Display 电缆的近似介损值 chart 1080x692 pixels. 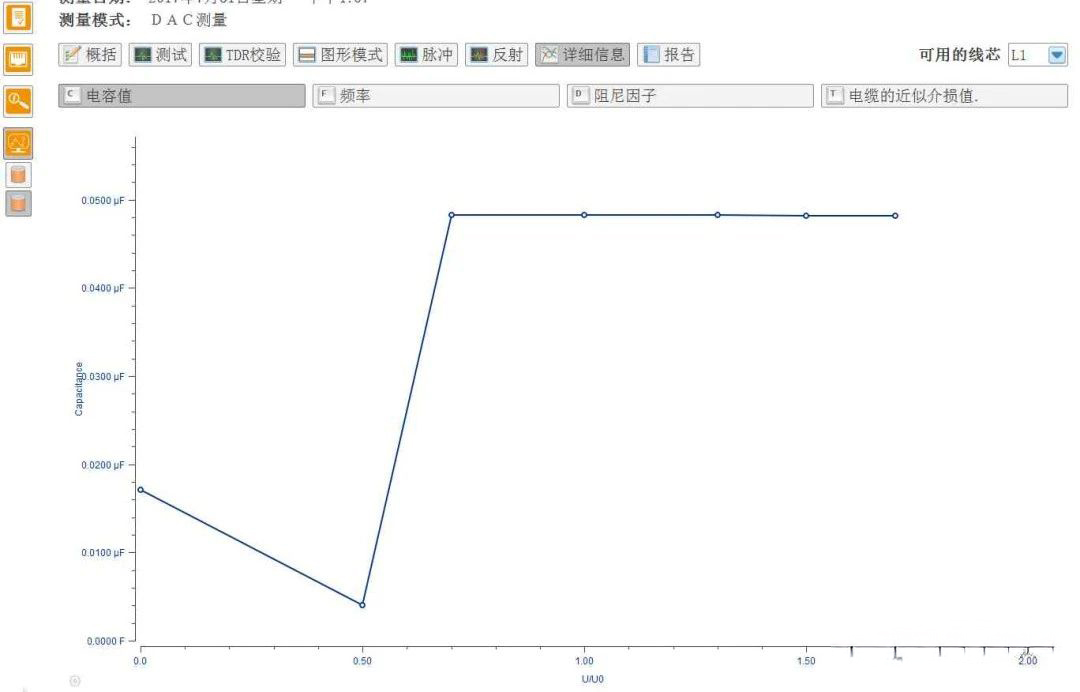click(x=944, y=96)
